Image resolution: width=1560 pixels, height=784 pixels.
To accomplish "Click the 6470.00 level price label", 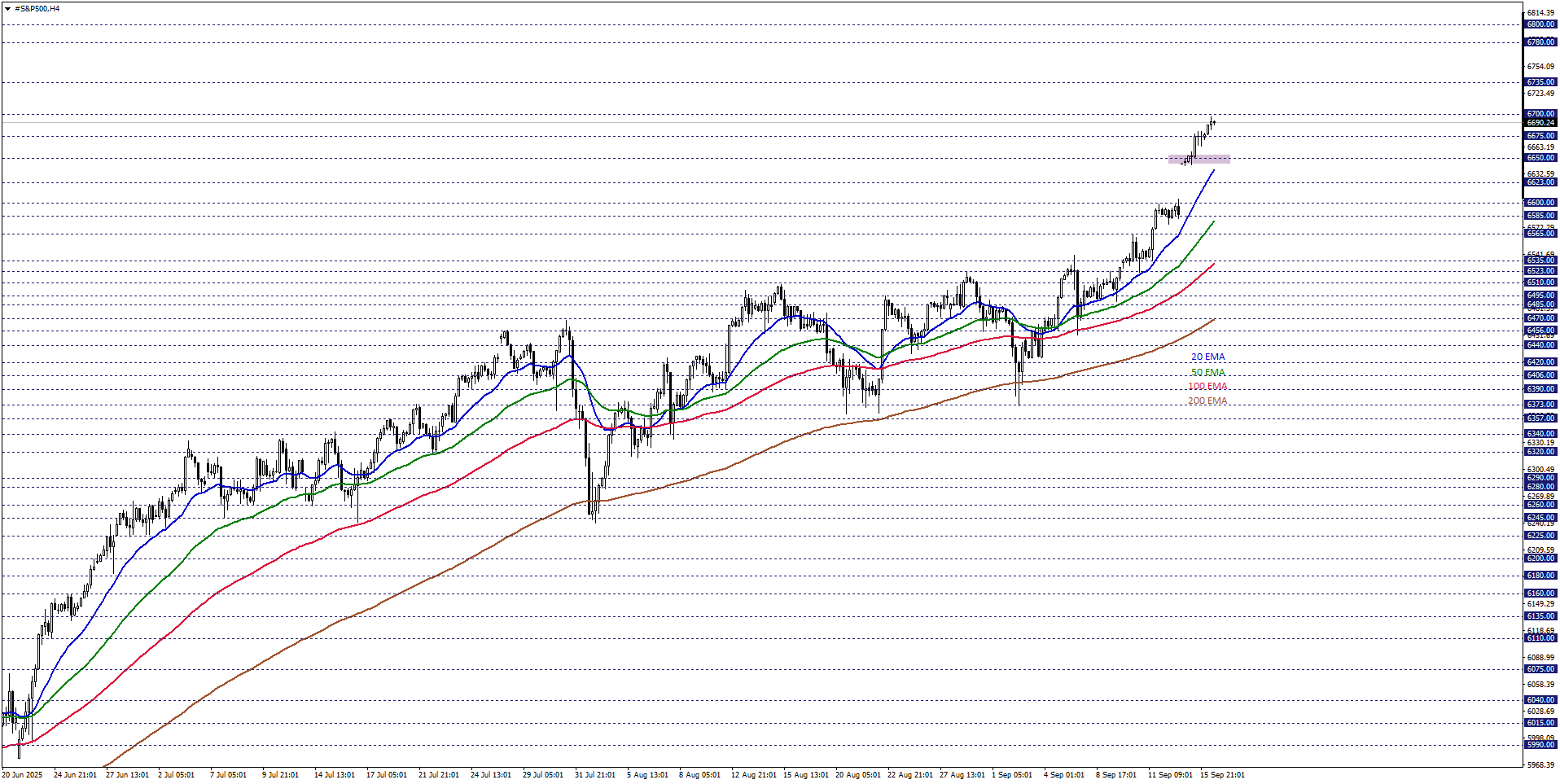I will pyautogui.click(x=1540, y=318).
